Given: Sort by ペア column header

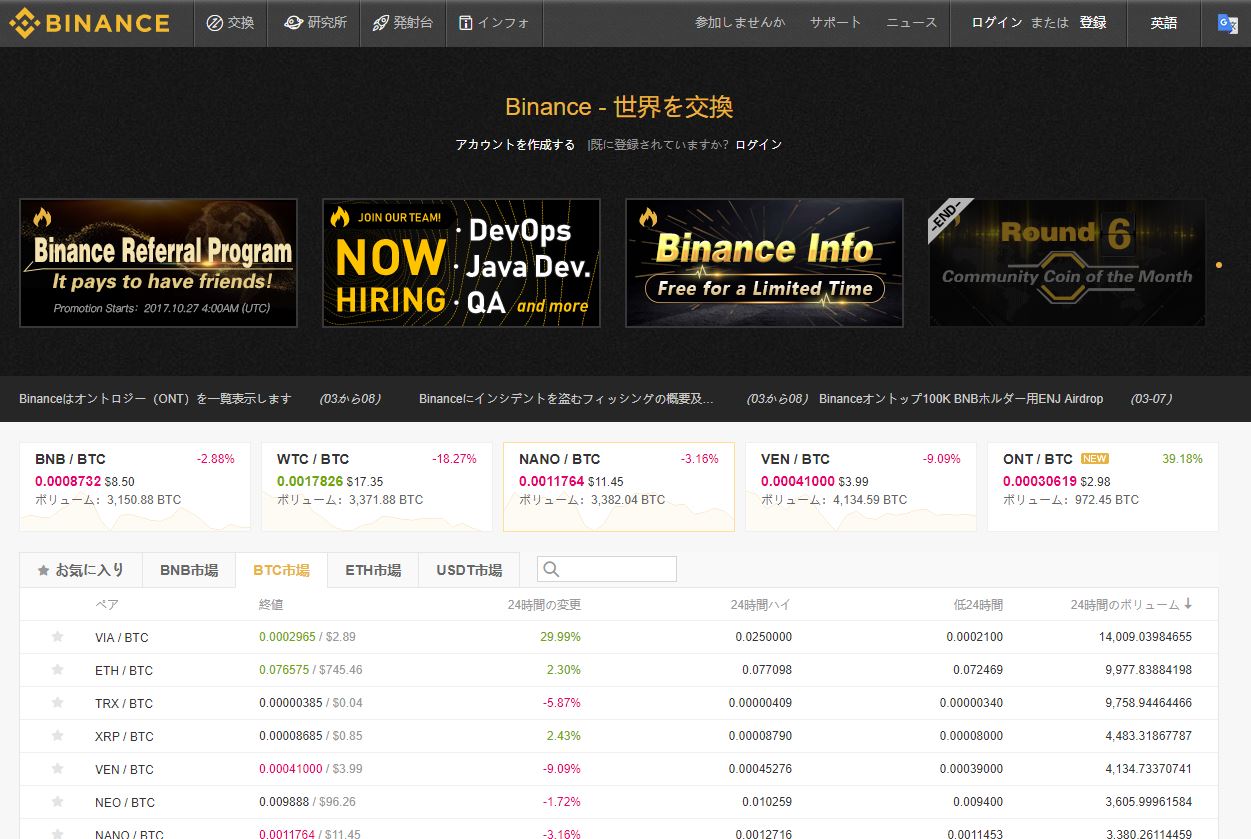Looking at the screenshot, I should tap(108, 605).
